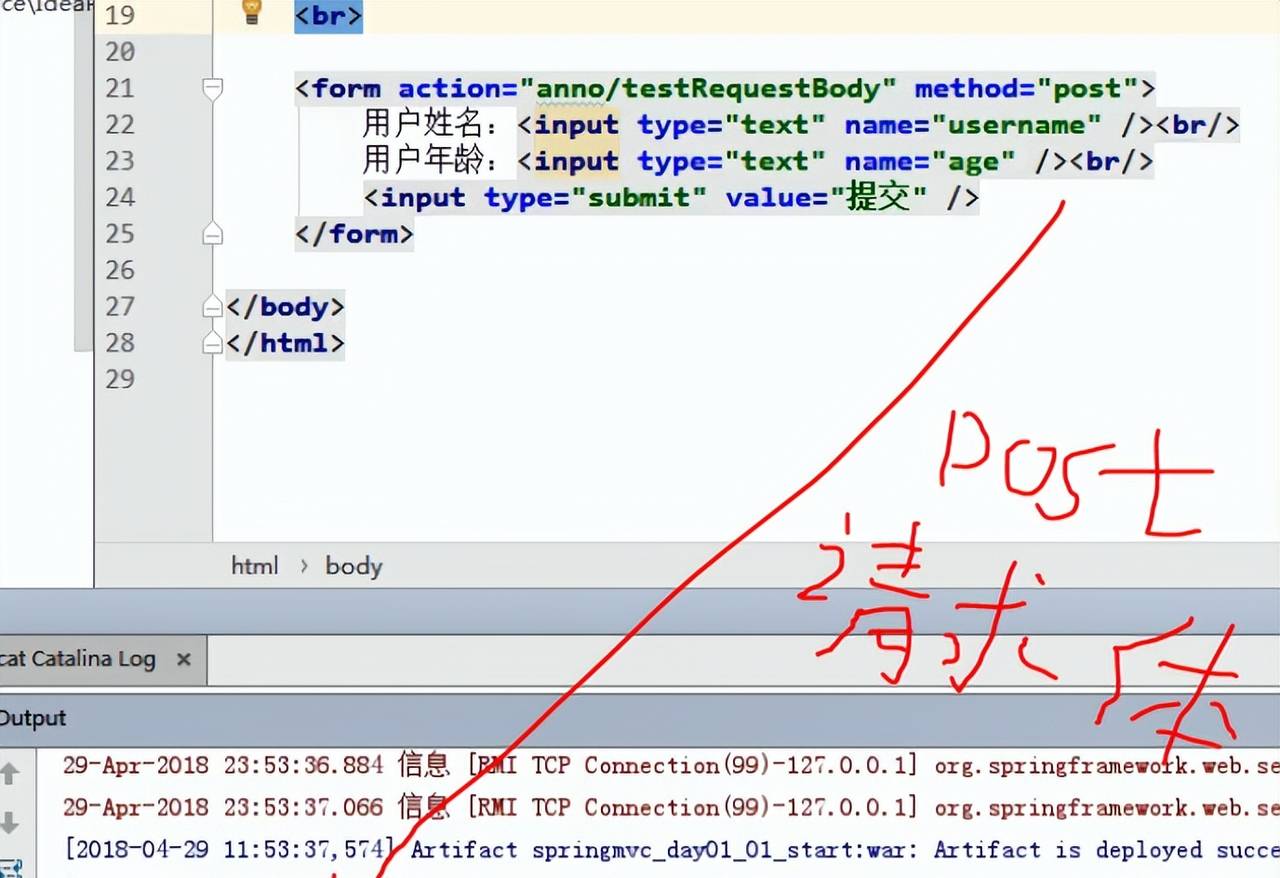1280x878 pixels.
Task: Select the Output tab in the console
Action: click(x=32, y=718)
